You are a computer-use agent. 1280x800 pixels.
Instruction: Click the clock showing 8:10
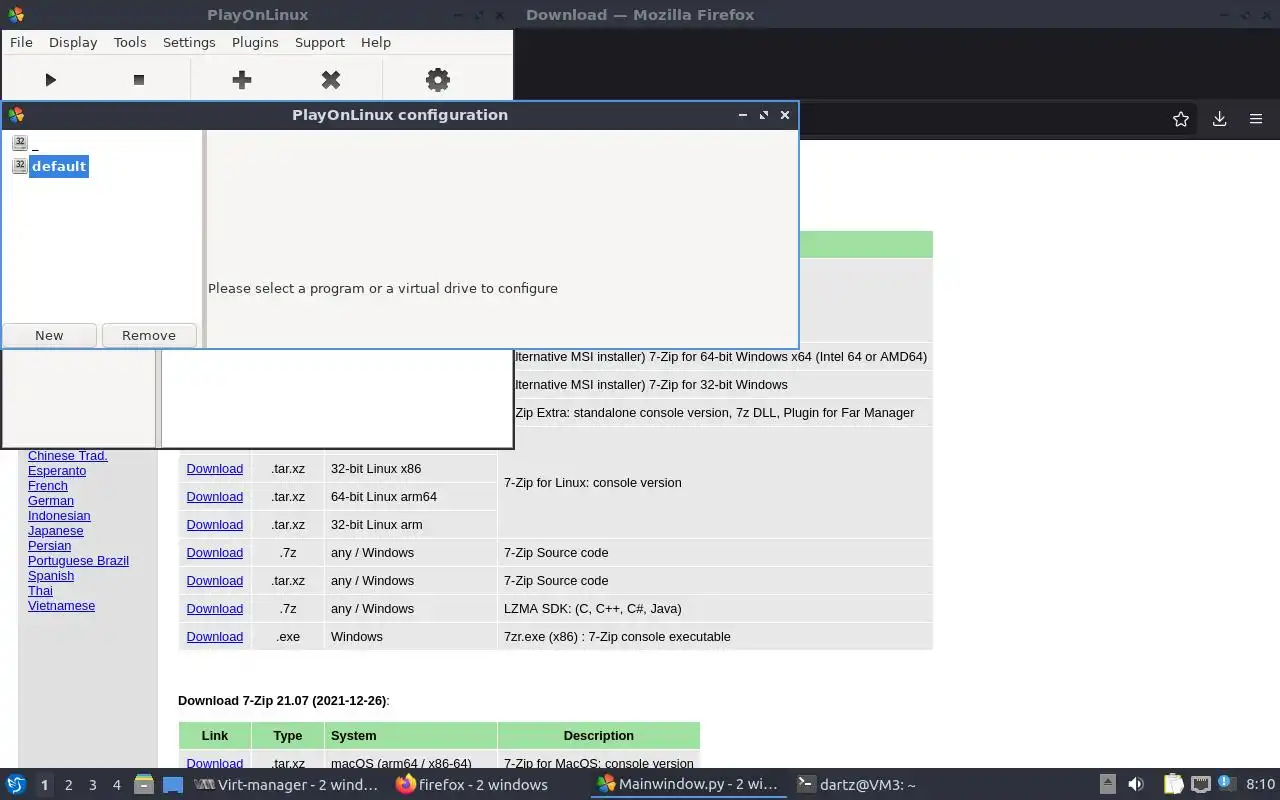pyautogui.click(x=1261, y=785)
